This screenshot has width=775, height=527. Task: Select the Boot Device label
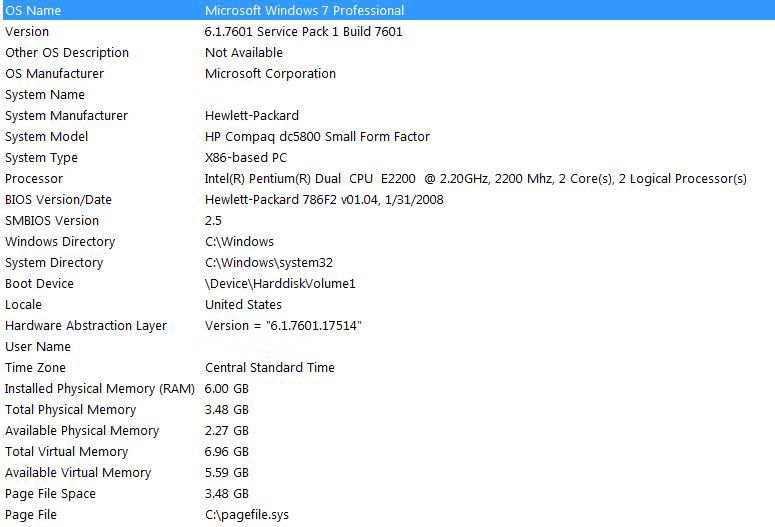pyautogui.click(x=40, y=284)
